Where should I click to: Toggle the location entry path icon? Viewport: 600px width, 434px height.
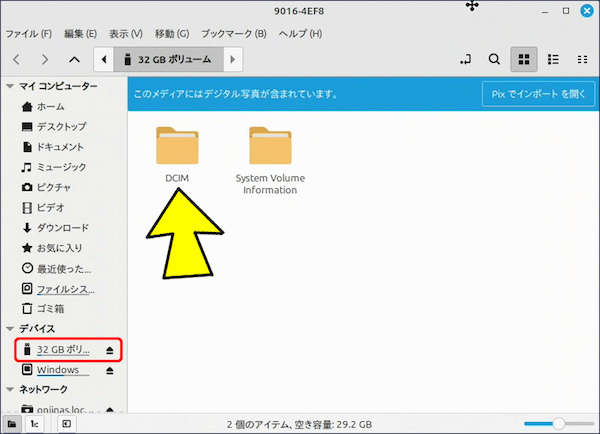(465, 60)
